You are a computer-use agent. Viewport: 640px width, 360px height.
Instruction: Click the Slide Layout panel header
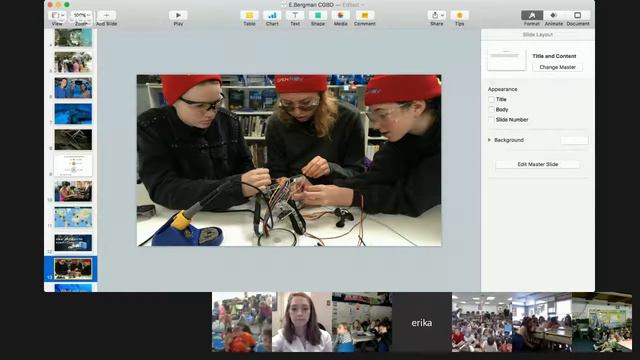pyautogui.click(x=538, y=35)
